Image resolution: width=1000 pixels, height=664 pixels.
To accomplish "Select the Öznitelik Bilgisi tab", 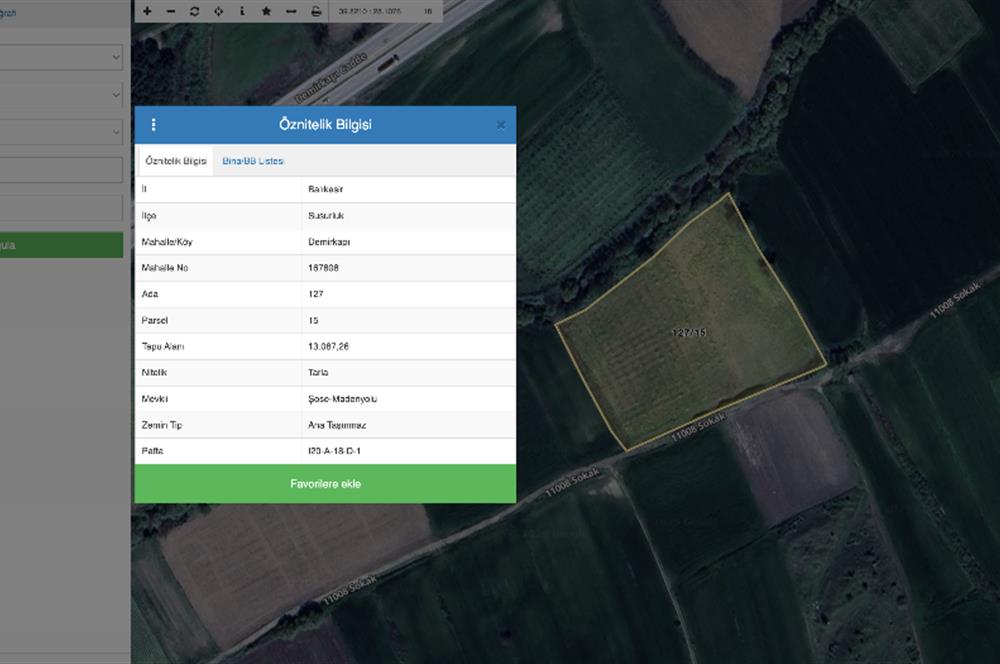I will 175,161.
